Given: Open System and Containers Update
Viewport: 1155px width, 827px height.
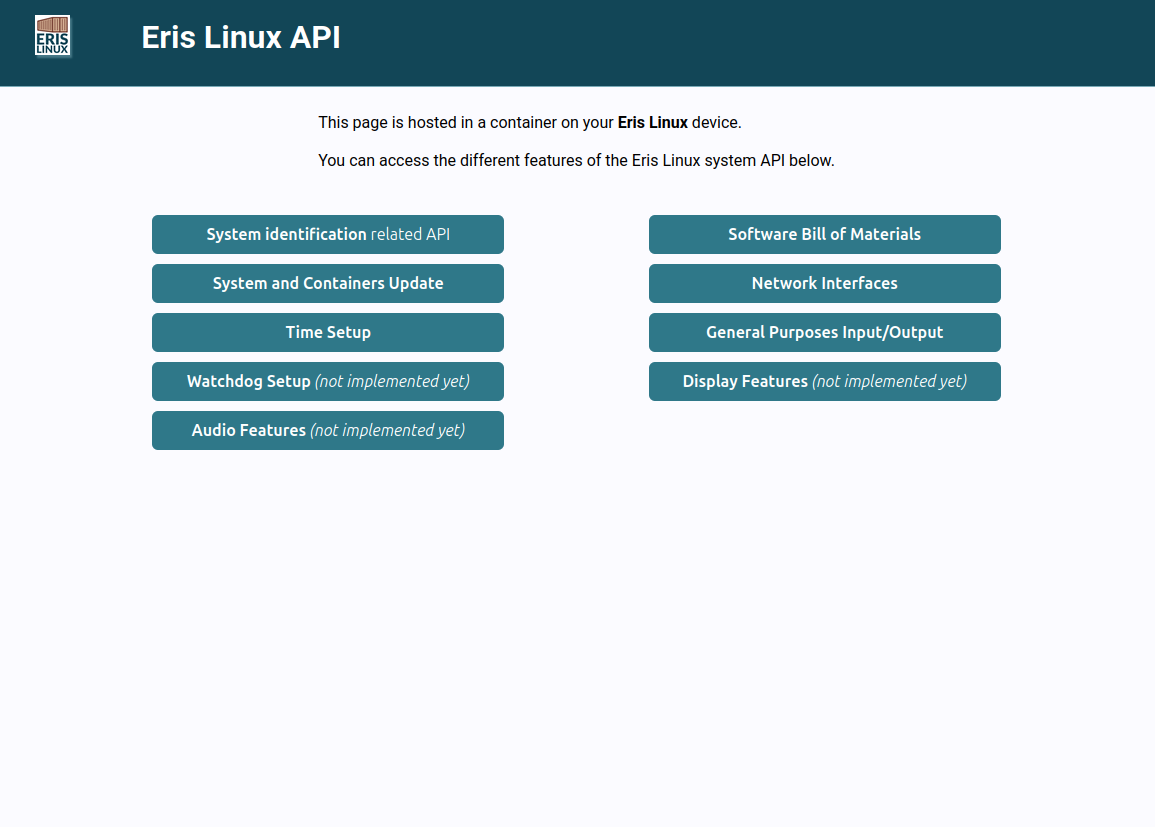Looking at the screenshot, I should 328,284.
